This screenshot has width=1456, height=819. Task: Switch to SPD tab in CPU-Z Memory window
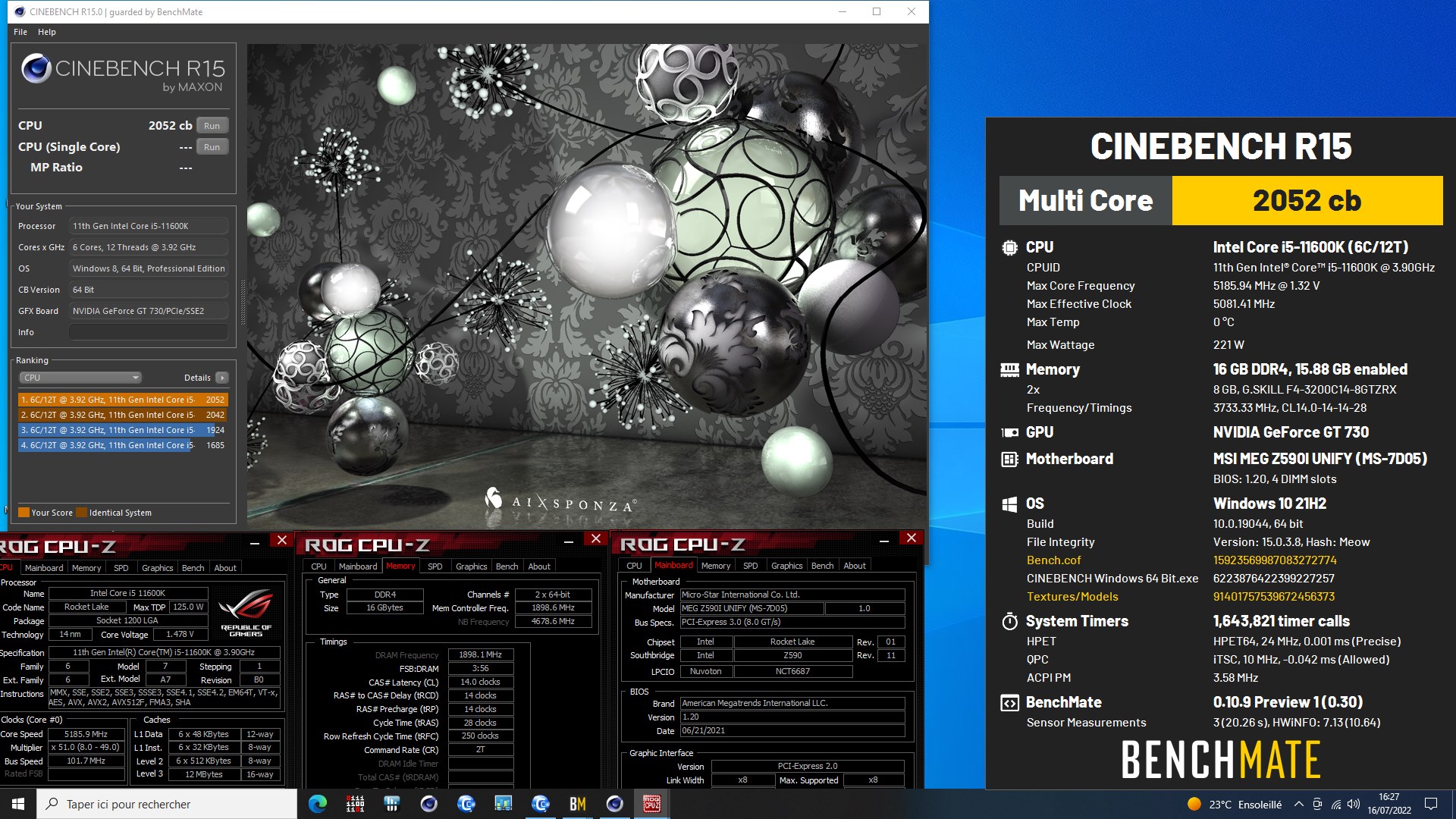coord(435,566)
